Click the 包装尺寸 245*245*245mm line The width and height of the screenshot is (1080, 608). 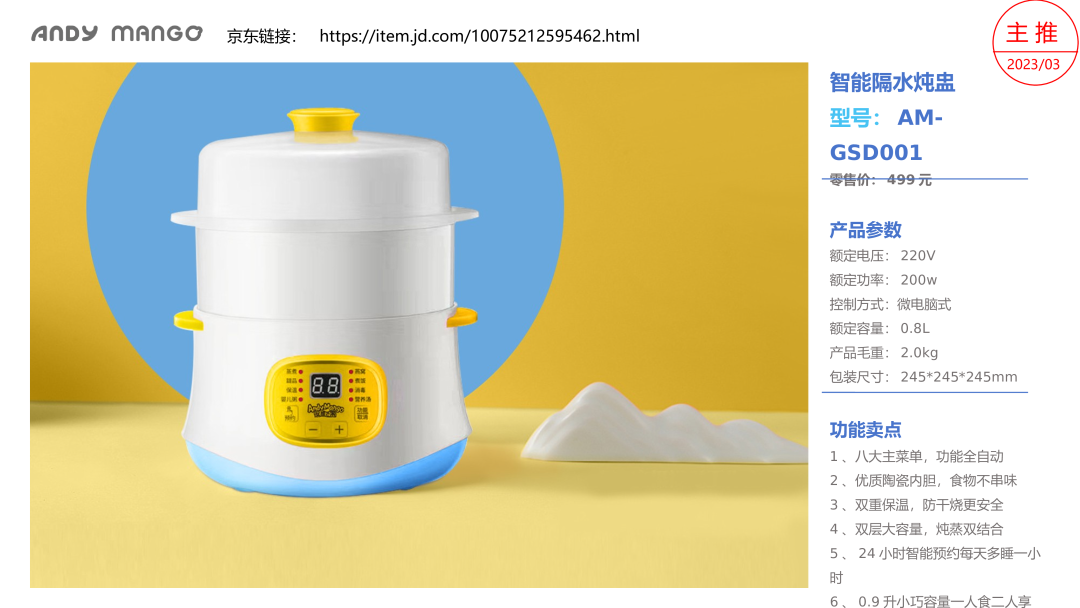pyautogui.click(x=923, y=377)
